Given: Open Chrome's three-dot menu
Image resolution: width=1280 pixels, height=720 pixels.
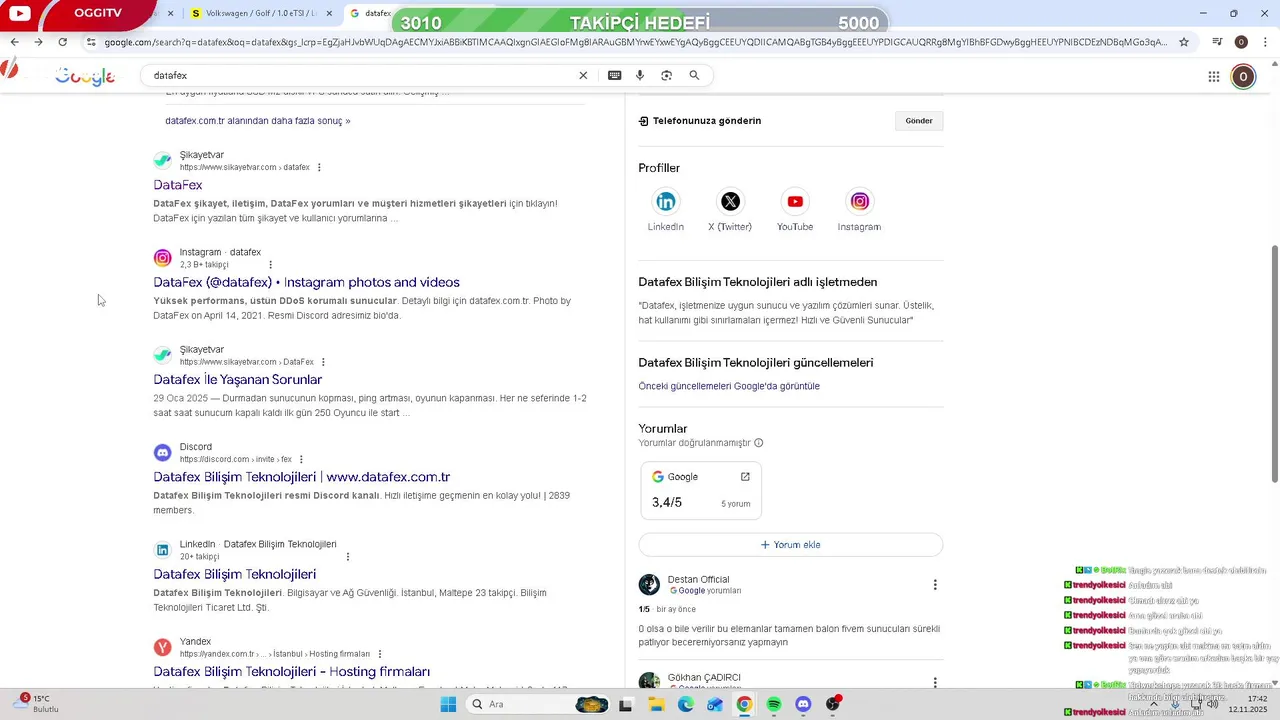Looking at the screenshot, I should (x=1265, y=42).
